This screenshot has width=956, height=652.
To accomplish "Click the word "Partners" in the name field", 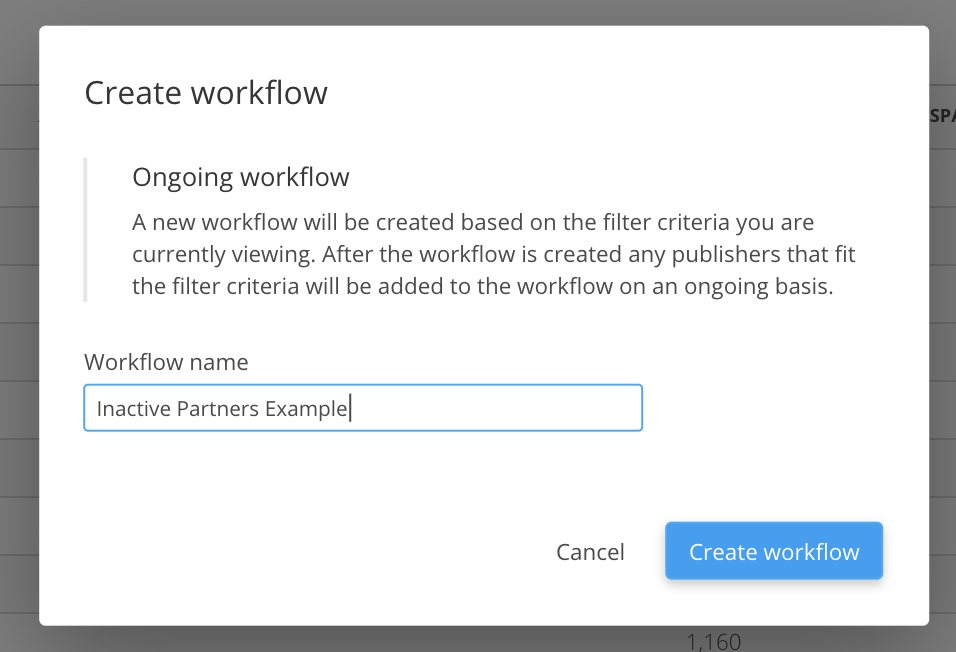I will tap(214, 409).
